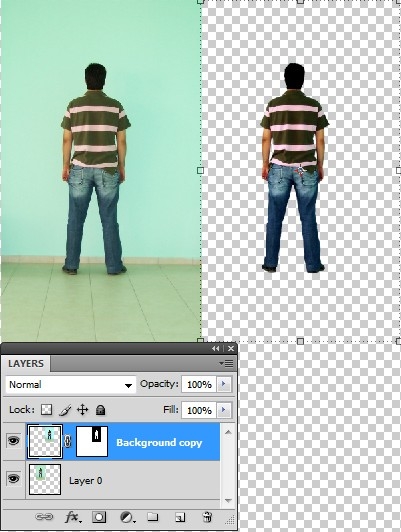The width and height of the screenshot is (401, 532).
Task: Hide Layer 0
Action: point(14,479)
